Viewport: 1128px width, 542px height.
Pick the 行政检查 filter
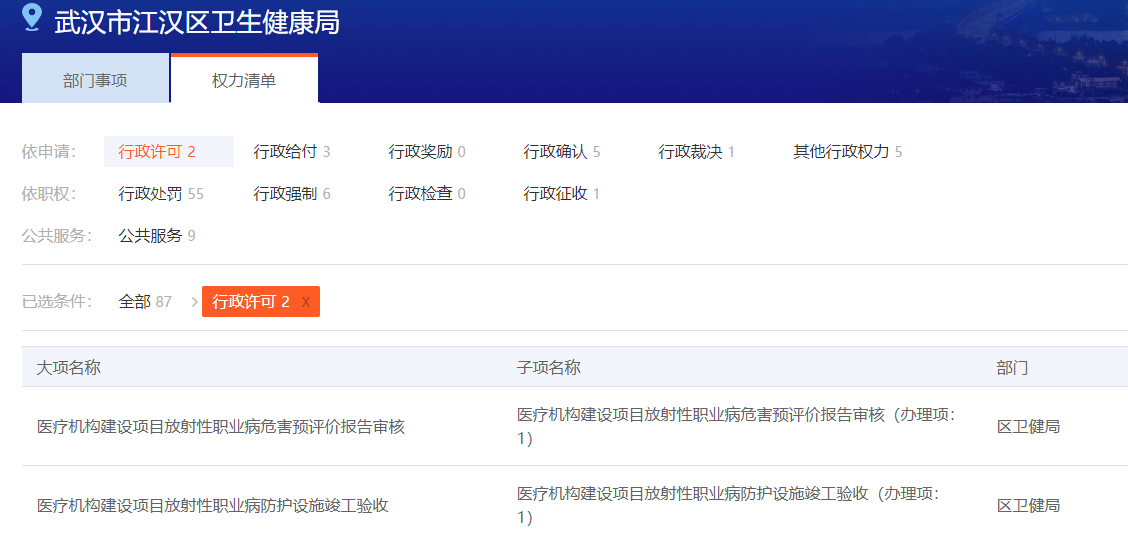coord(427,194)
